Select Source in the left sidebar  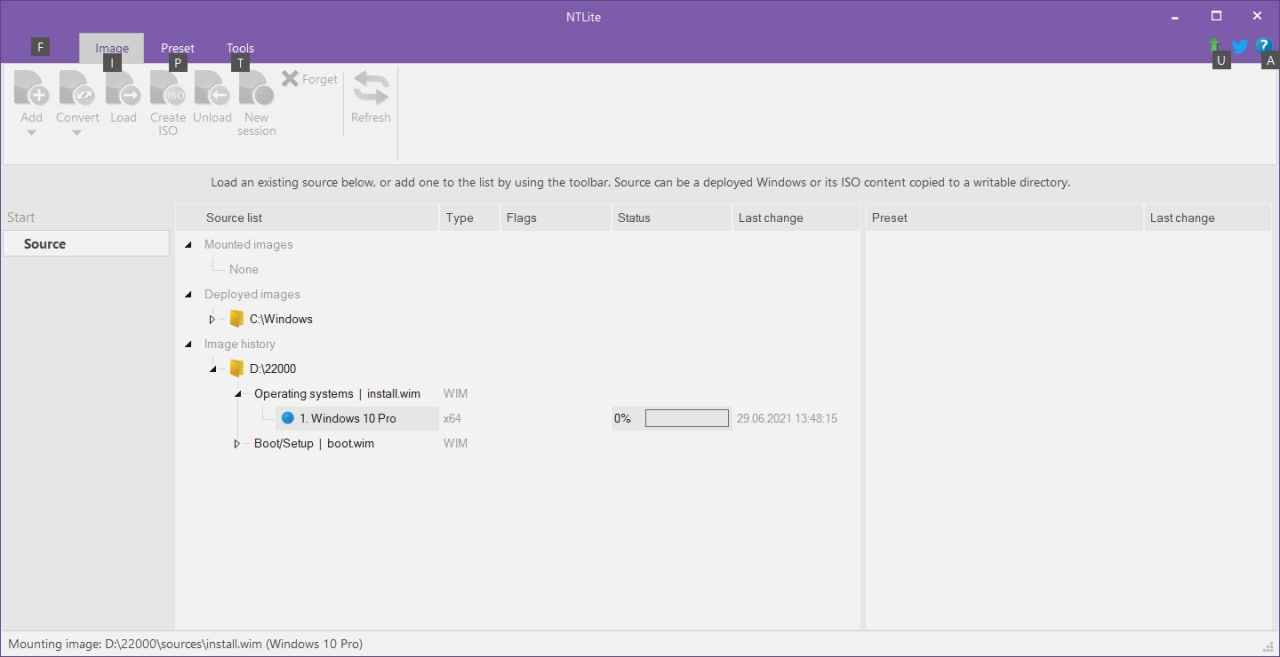click(86, 244)
